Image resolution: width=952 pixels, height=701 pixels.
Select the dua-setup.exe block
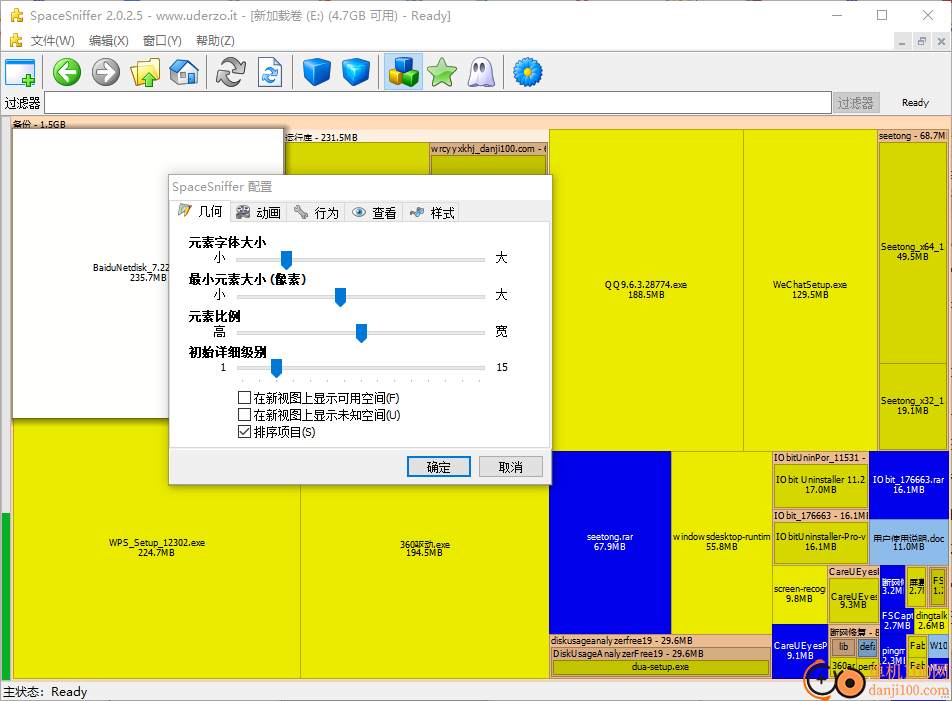pos(661,667)
